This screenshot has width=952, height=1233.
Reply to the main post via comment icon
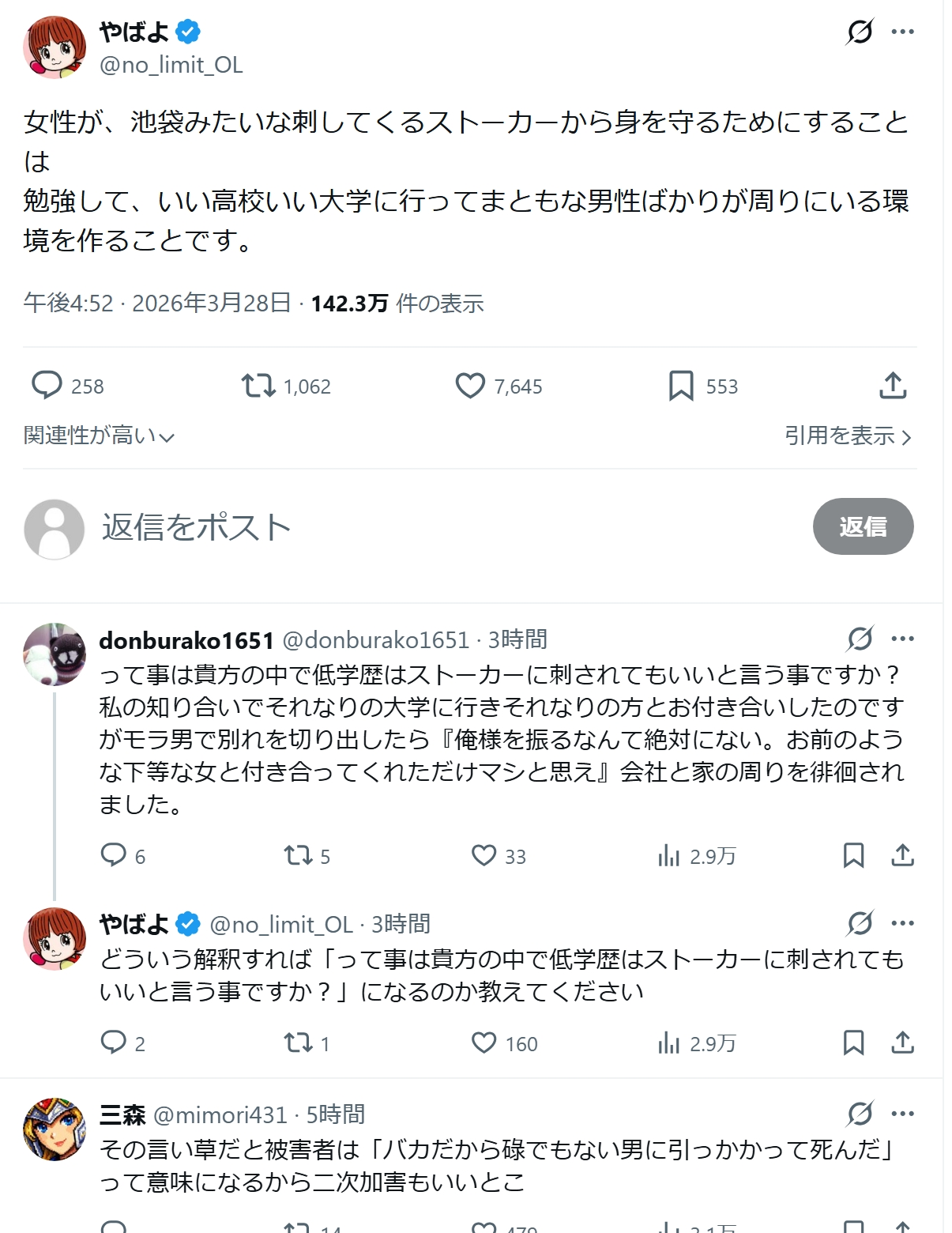47,386
